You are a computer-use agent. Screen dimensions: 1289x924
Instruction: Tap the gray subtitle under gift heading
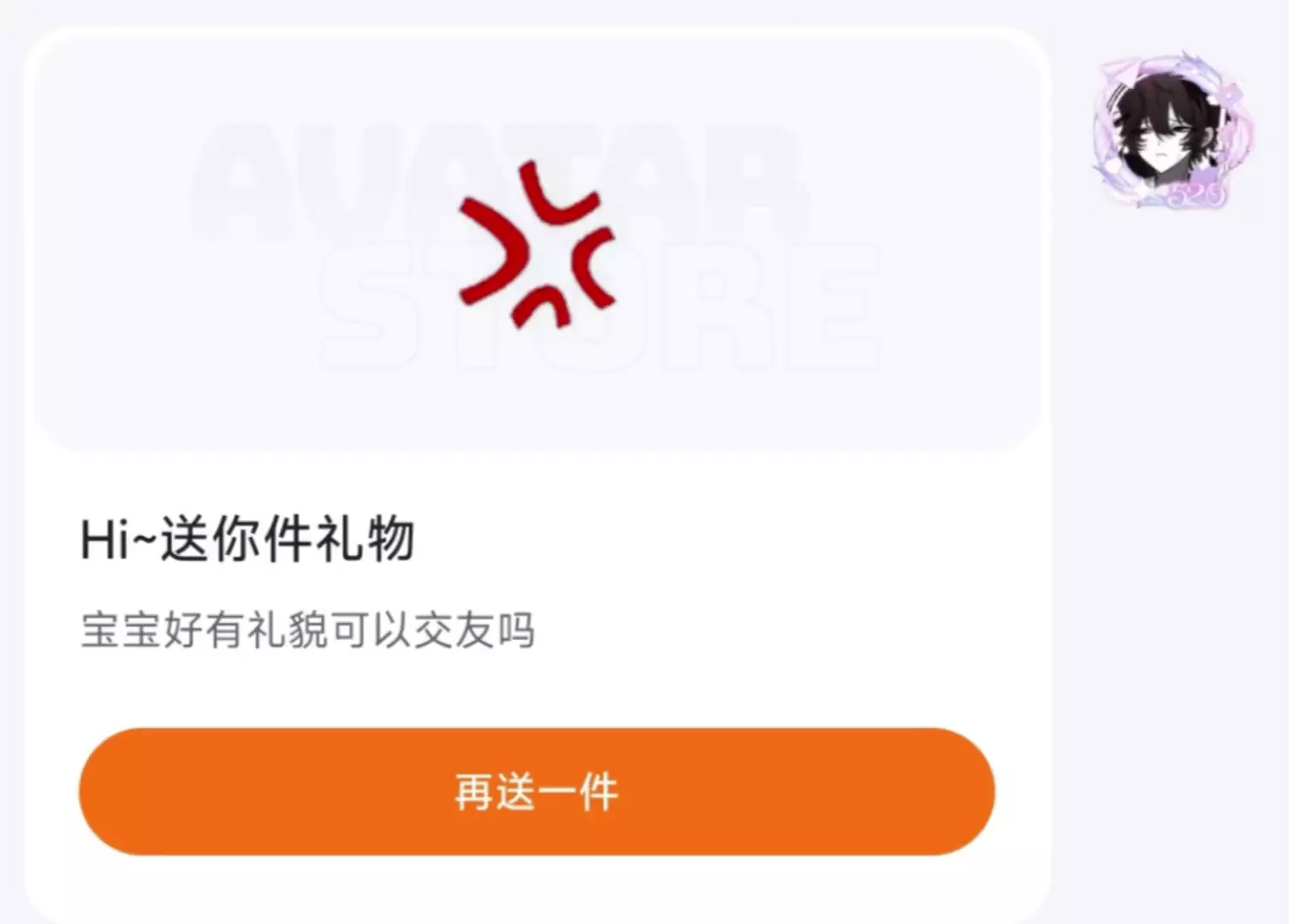coord(308,631)
